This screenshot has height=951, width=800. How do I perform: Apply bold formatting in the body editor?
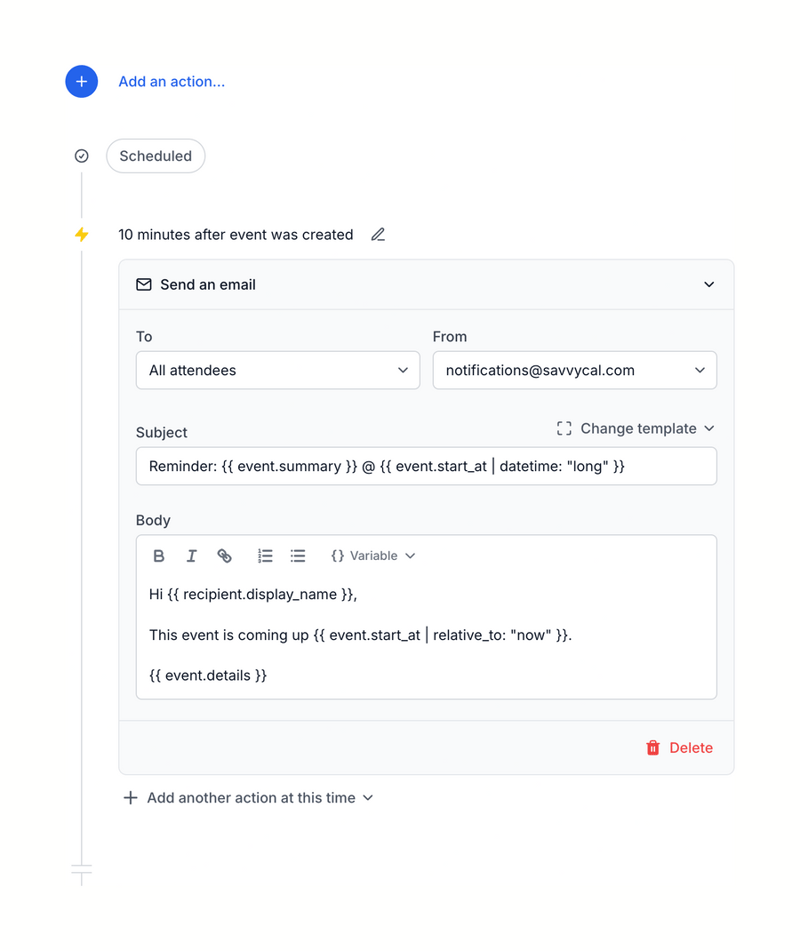pos(158,555)
